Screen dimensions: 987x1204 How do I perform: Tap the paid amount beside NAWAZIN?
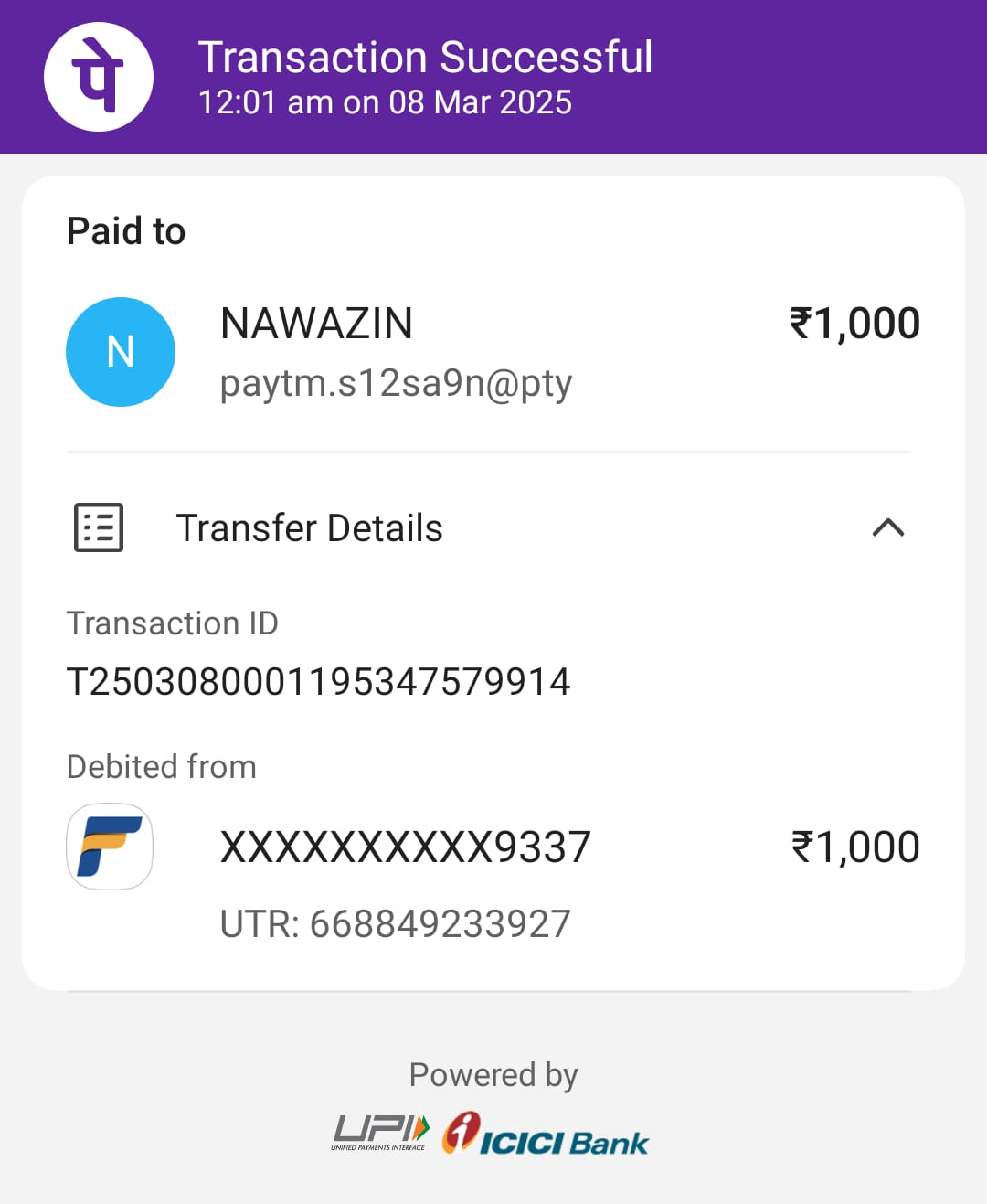[x=854, y=324]
